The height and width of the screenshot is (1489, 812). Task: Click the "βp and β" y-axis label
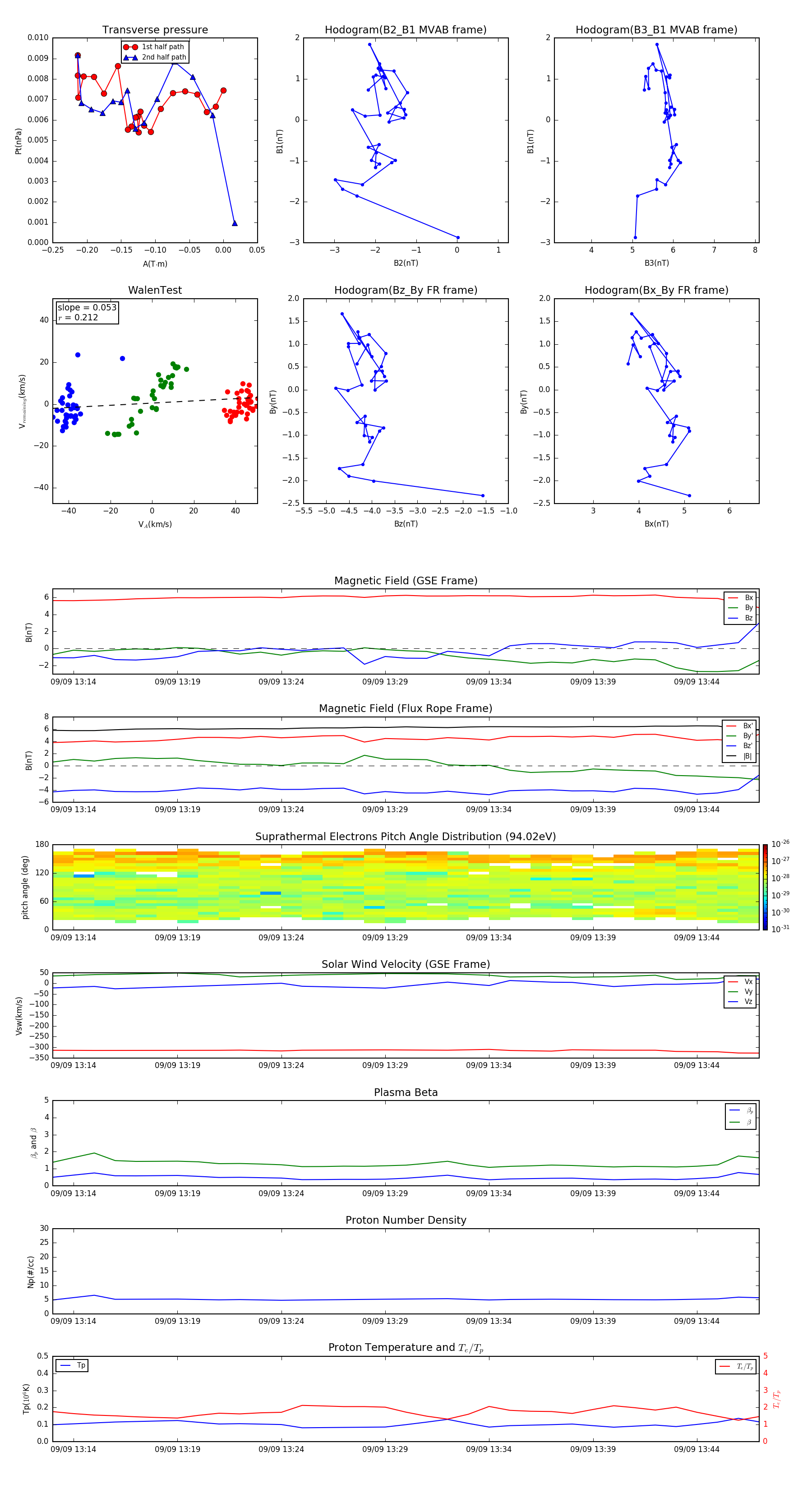click(x=34, y=1143)
